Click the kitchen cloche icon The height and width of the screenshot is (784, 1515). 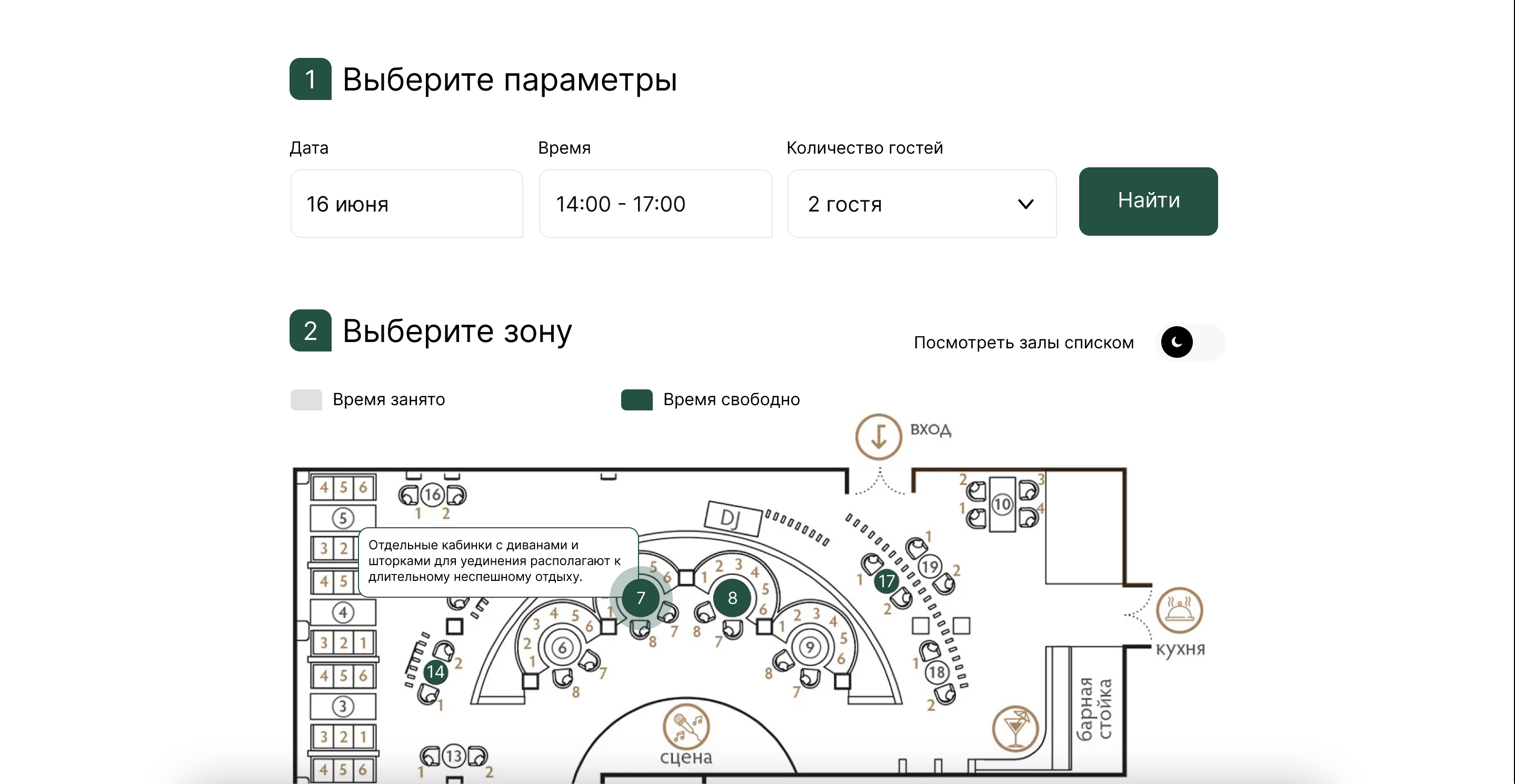click(1179, 611)
